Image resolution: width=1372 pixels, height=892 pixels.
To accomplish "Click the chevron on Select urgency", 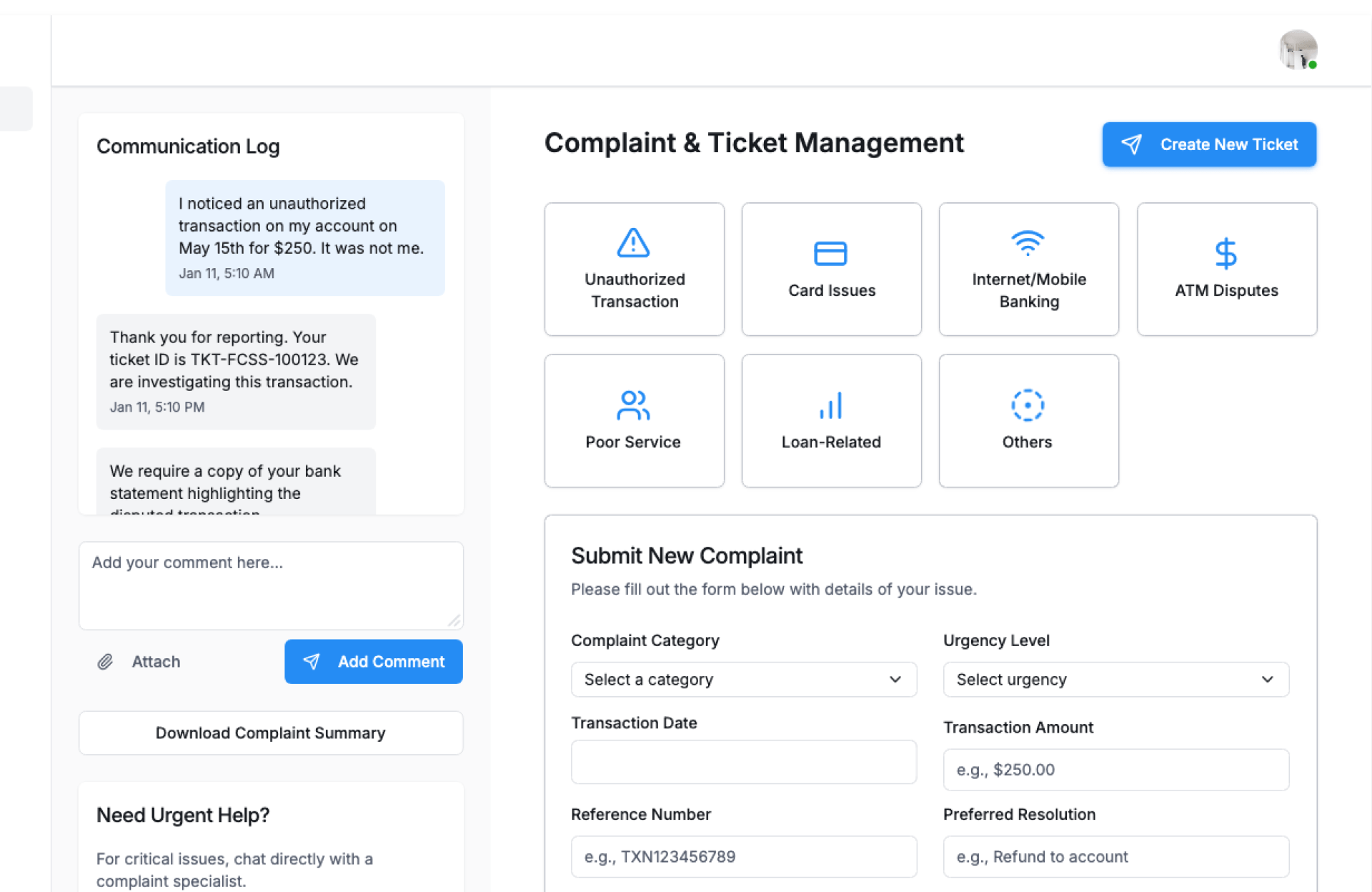I will tap(1267, 680).
